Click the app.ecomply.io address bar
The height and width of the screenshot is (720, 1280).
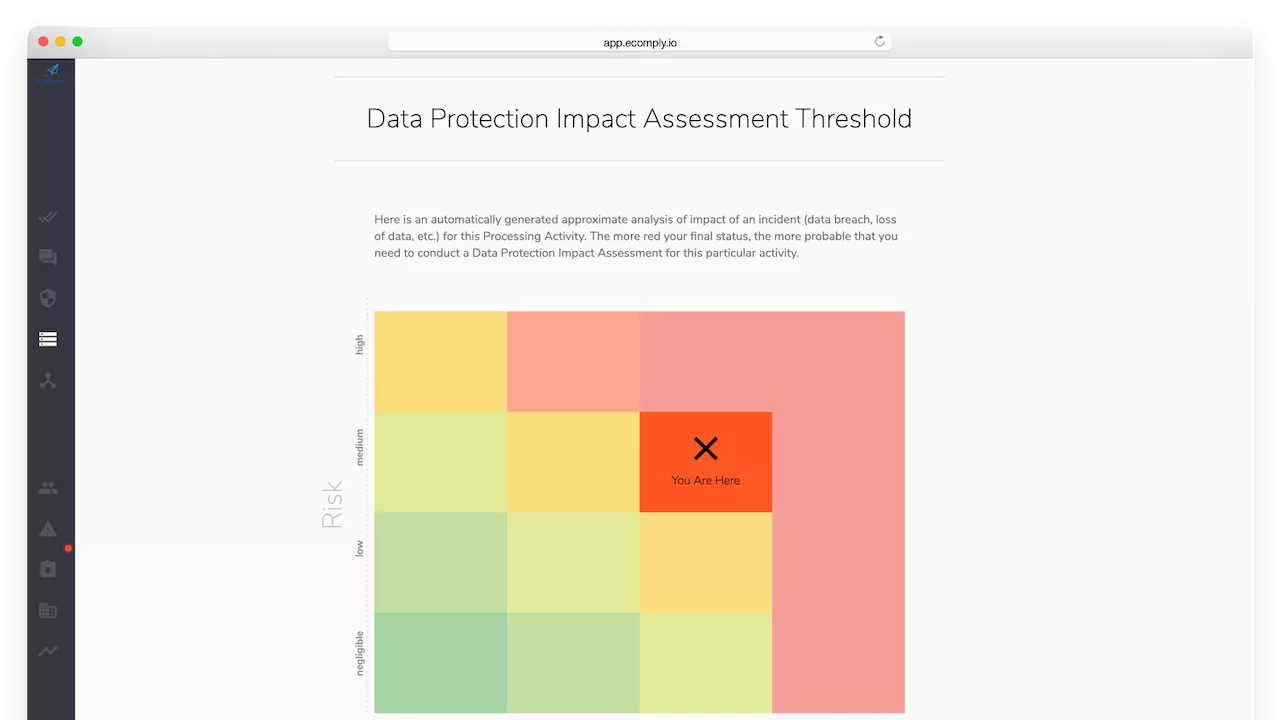point(640,42)
